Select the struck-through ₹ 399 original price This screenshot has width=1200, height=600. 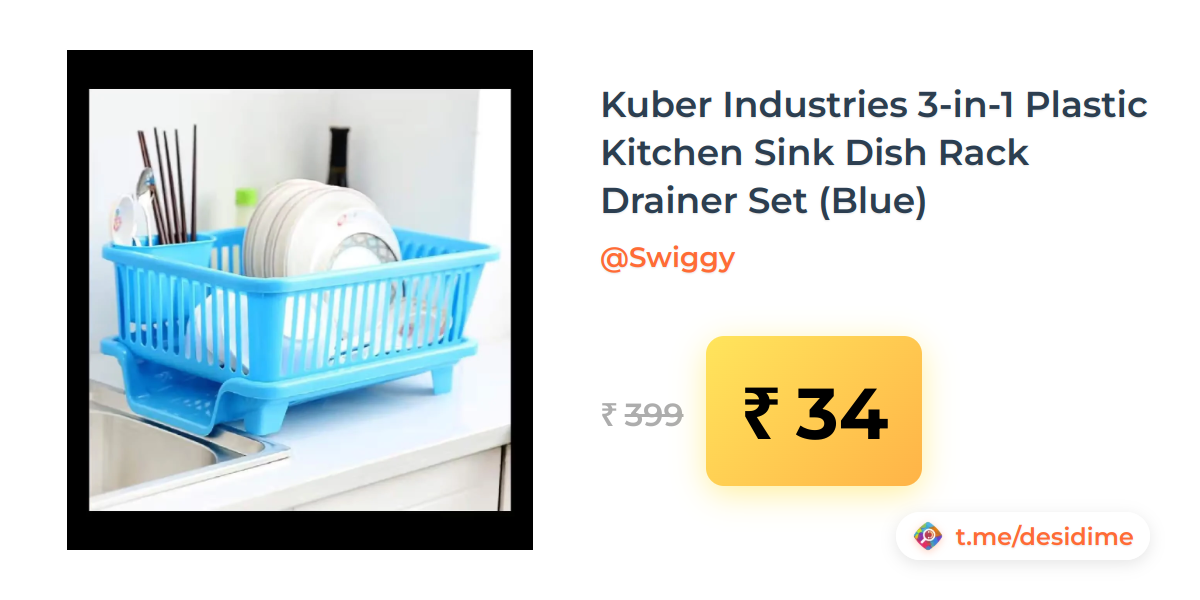click(x=642, y=413)
